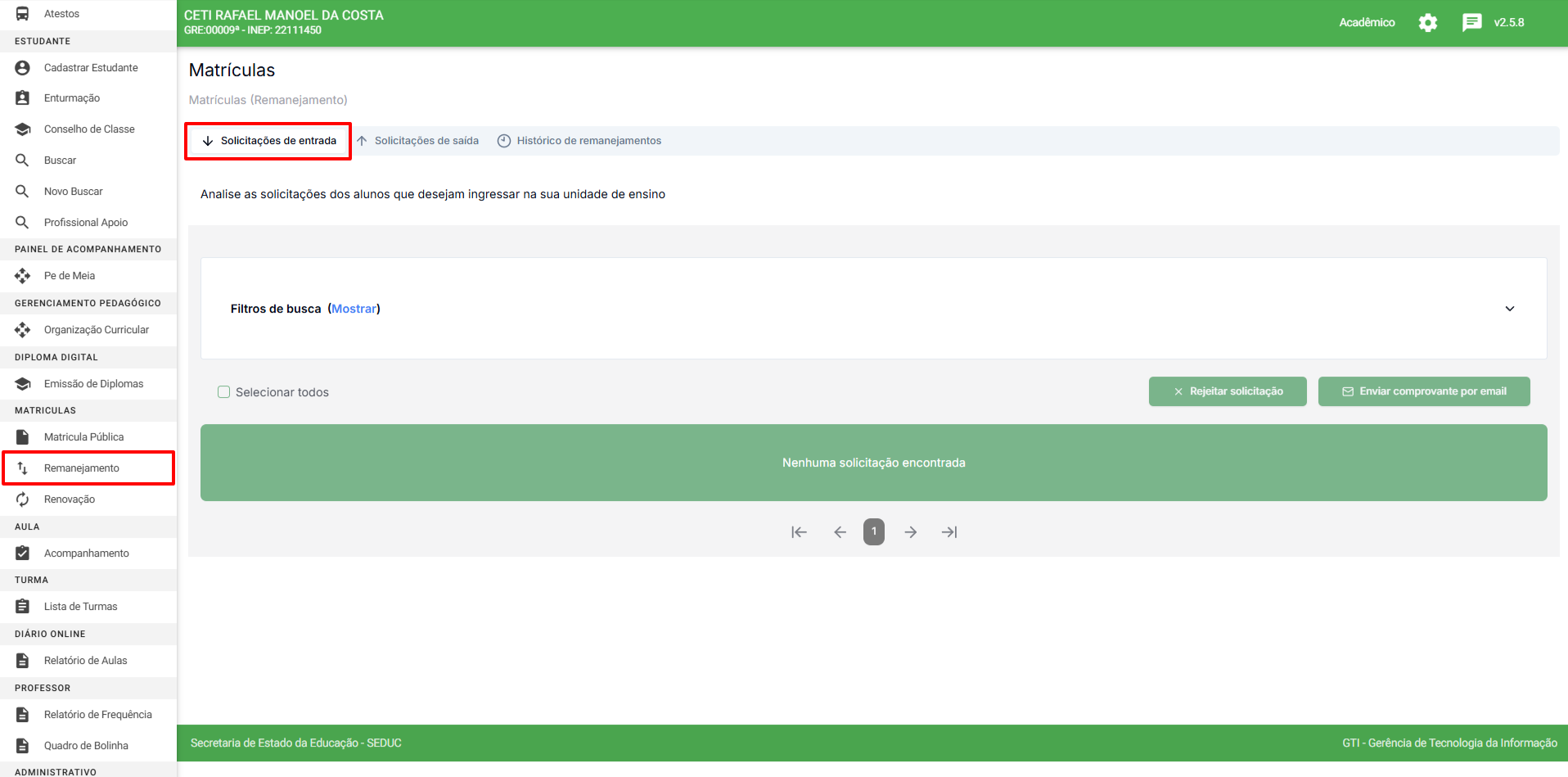This screenshot has width=1568, height=777.
Task: Click the Conselho de Classe graduation cap icon
Action: tap(23, 129)
